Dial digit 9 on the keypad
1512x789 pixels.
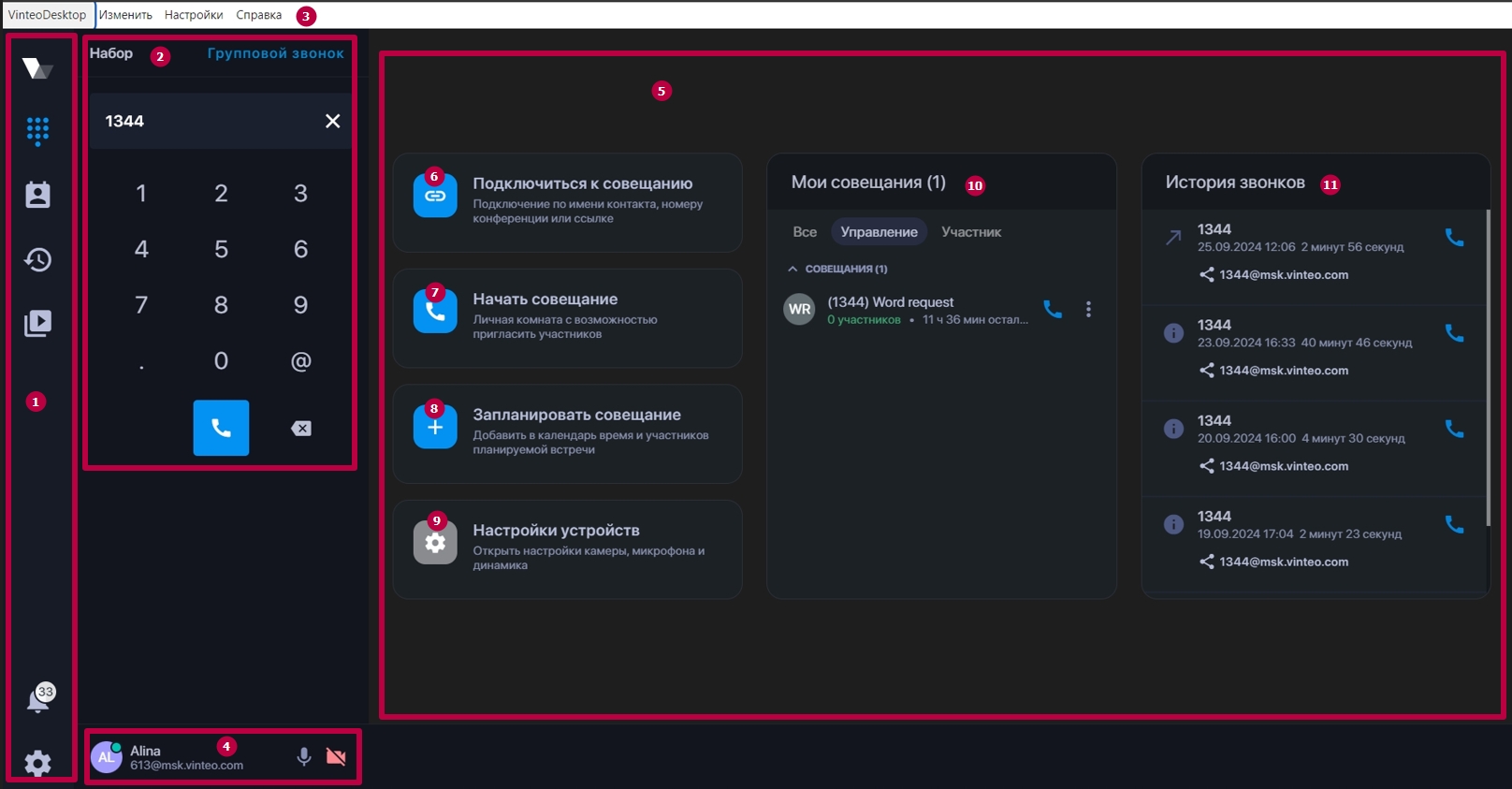pyautogui.click(x=300, y=305)
